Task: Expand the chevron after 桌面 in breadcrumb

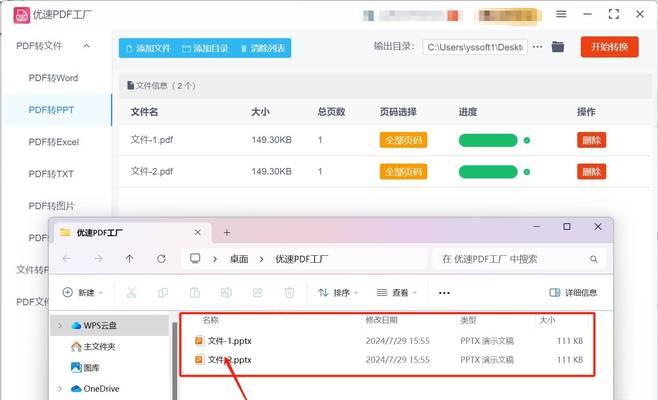Action: pyautogui.click(x=261, y=259)
